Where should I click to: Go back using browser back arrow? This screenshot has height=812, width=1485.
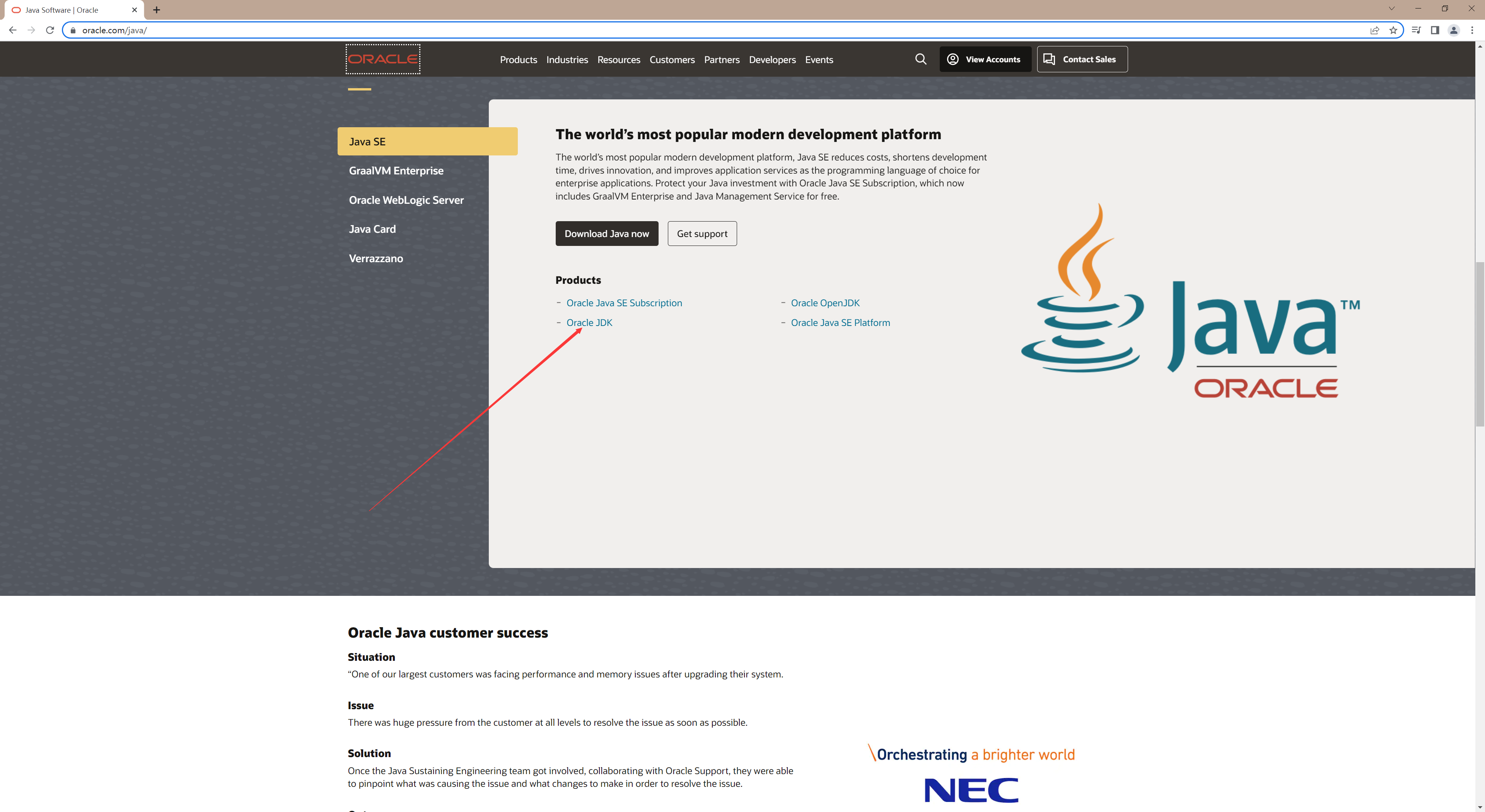(x=13, y=30)
